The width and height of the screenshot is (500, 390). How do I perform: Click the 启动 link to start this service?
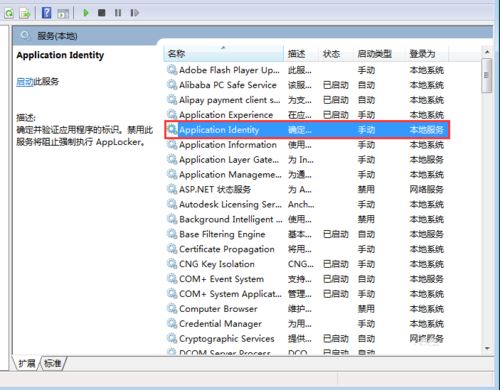[x=25, y=81]
